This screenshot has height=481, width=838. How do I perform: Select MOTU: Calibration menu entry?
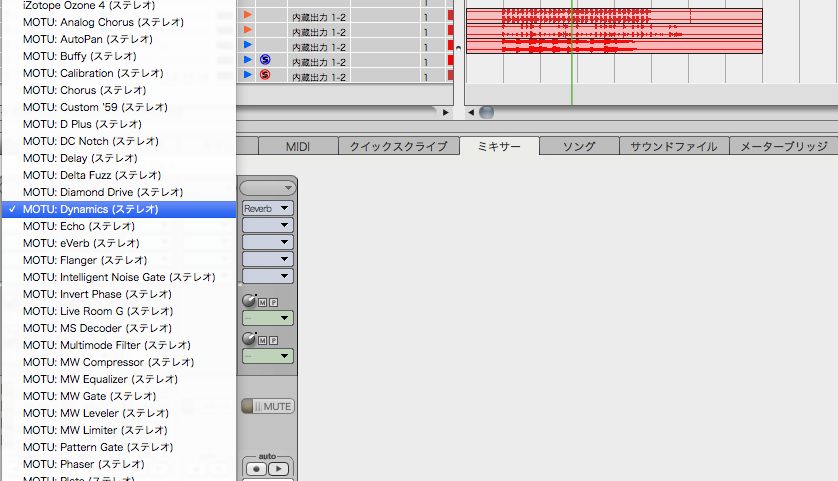pos(119,73)
